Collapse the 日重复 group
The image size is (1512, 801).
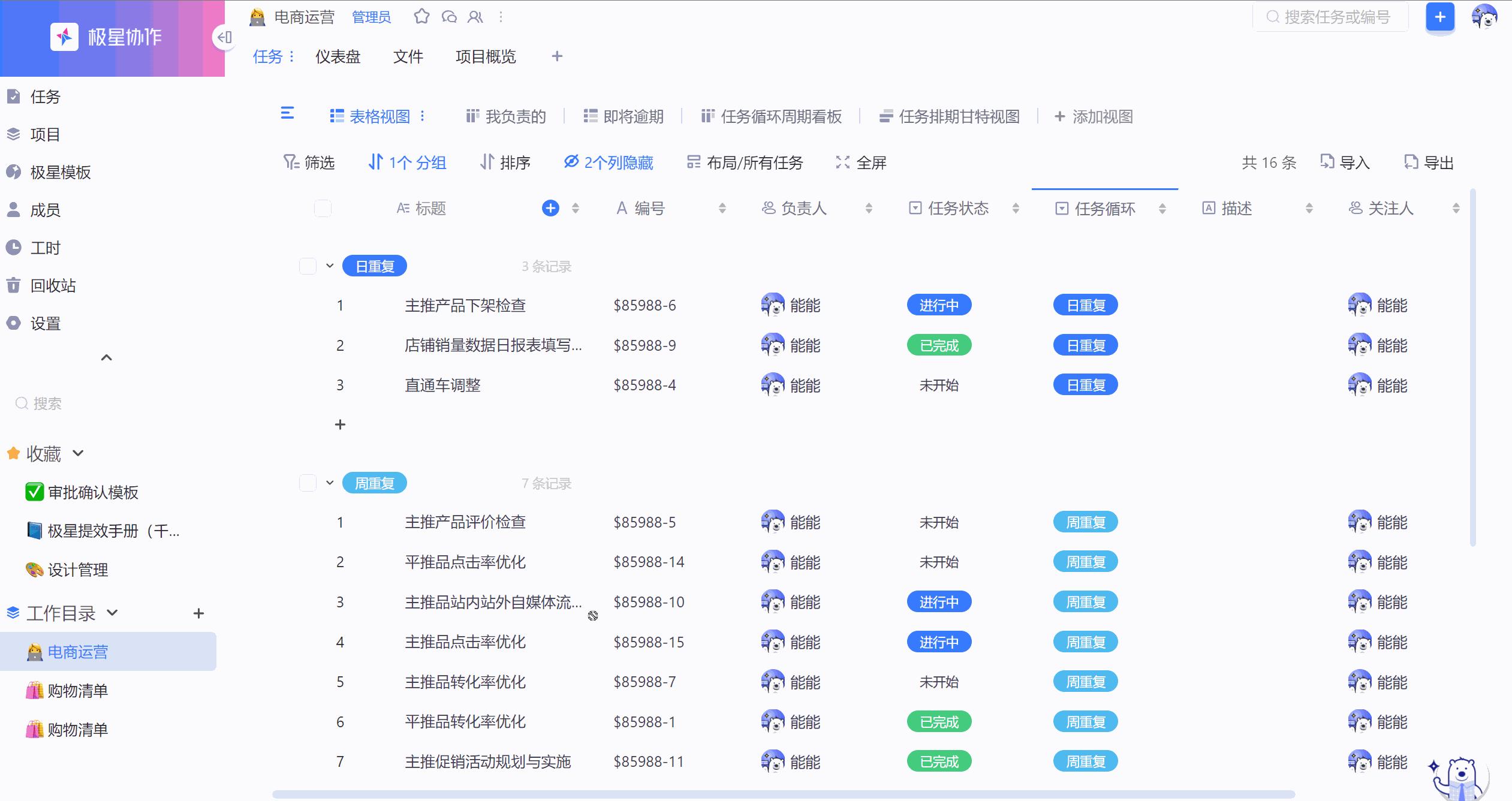tap(329, 265)
